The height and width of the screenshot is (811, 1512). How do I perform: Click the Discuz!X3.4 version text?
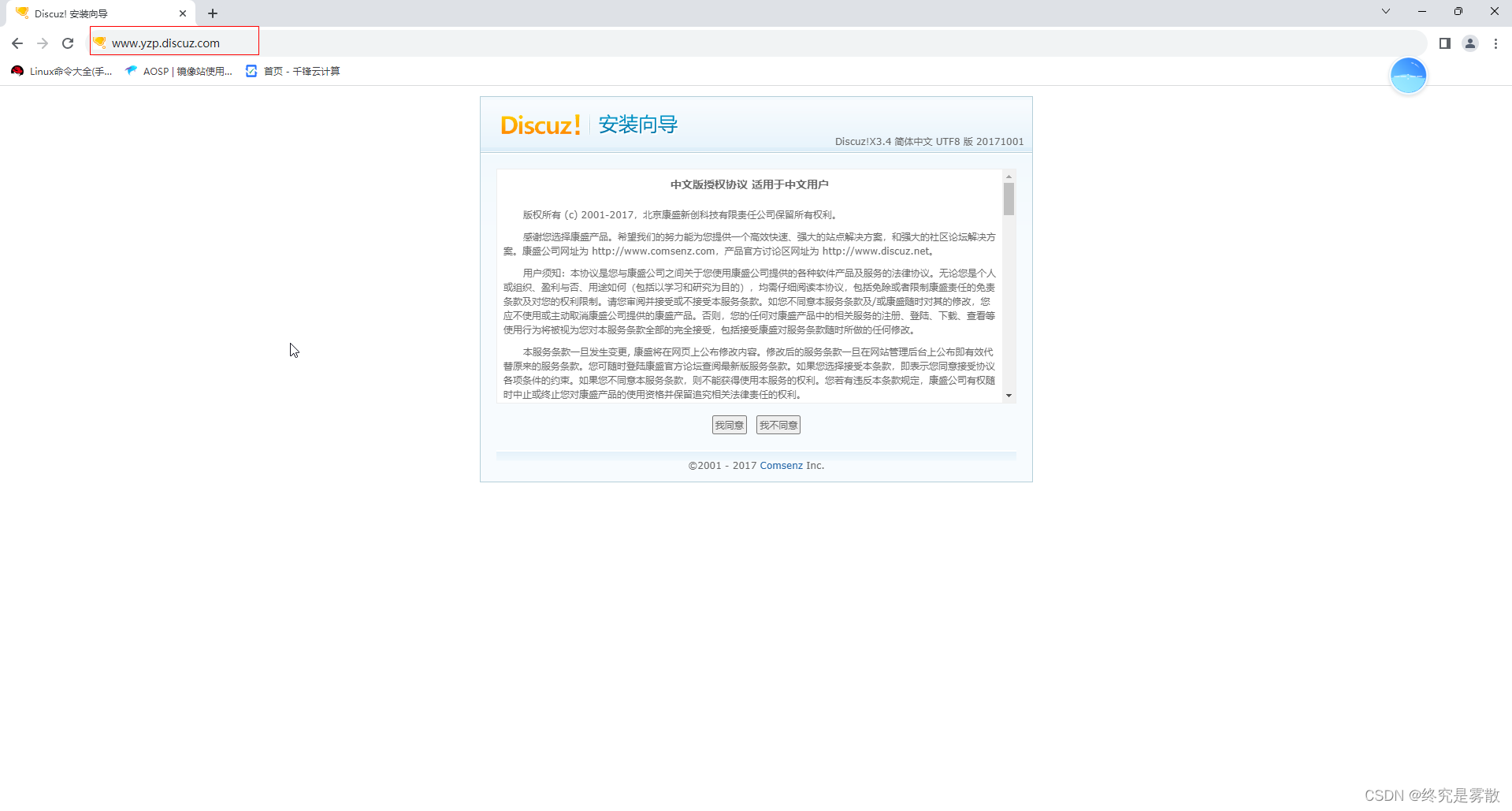point(929,142)
